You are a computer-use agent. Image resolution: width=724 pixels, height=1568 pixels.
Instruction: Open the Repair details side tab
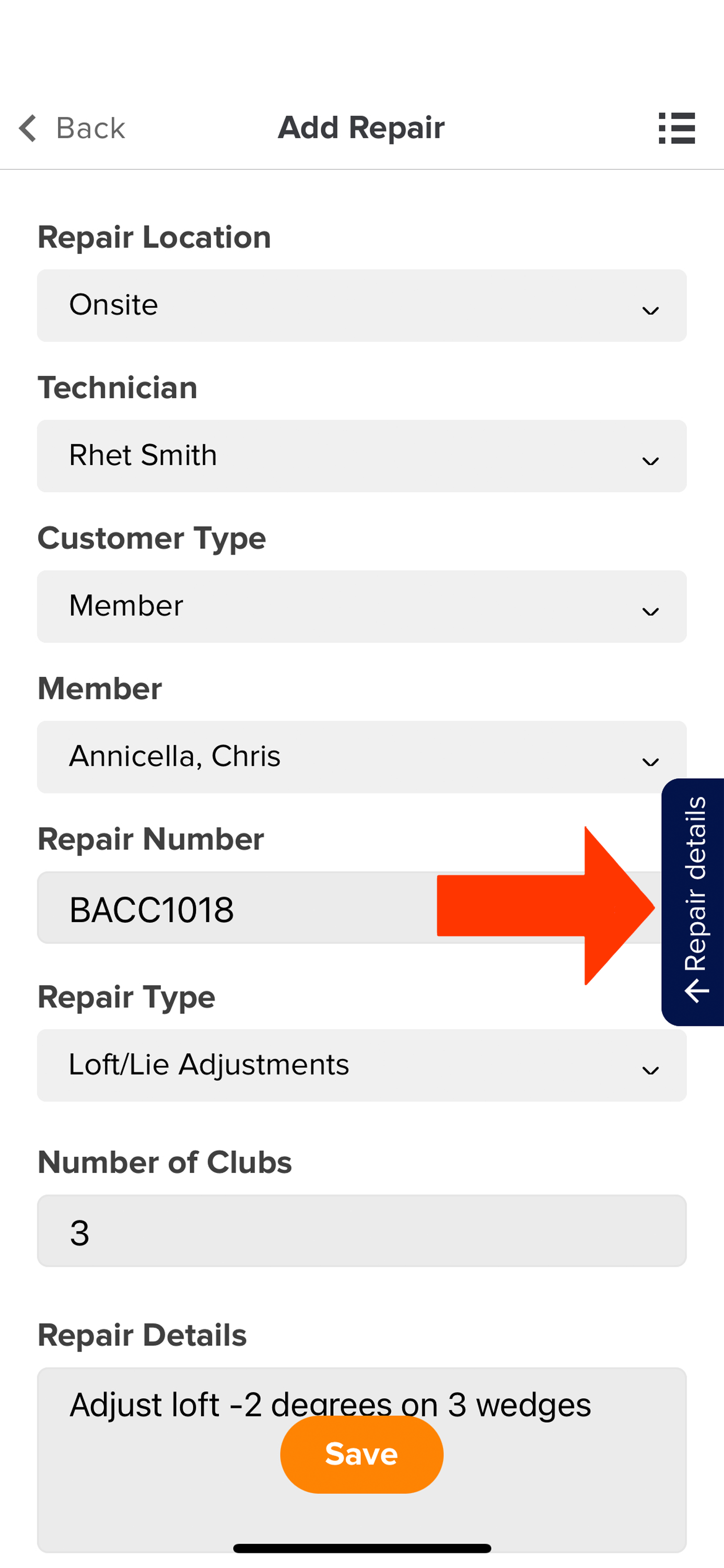[693, 902]
